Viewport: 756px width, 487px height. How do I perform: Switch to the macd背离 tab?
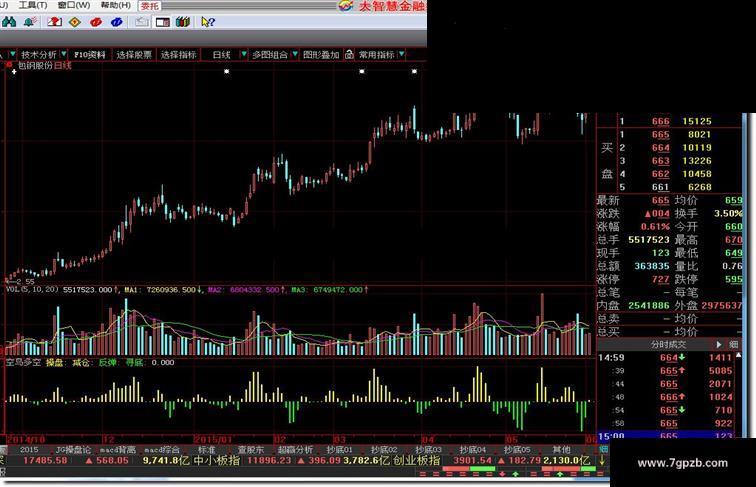[118, 449]
